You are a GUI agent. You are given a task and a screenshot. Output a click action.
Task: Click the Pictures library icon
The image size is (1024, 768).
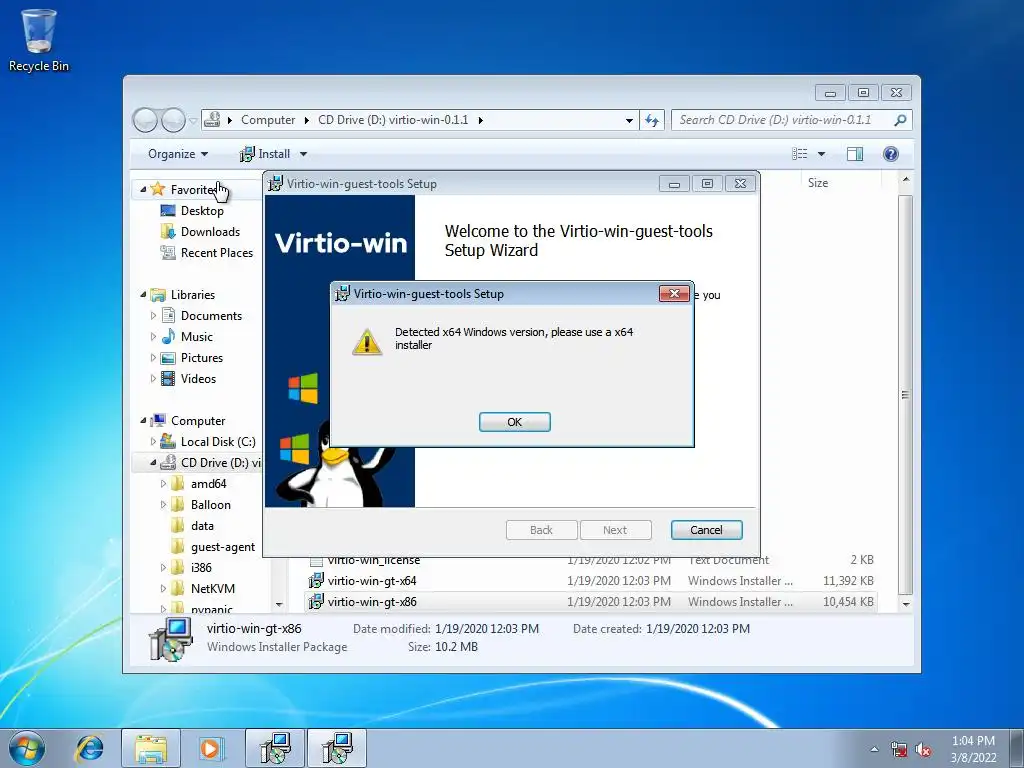click(168, 358)
